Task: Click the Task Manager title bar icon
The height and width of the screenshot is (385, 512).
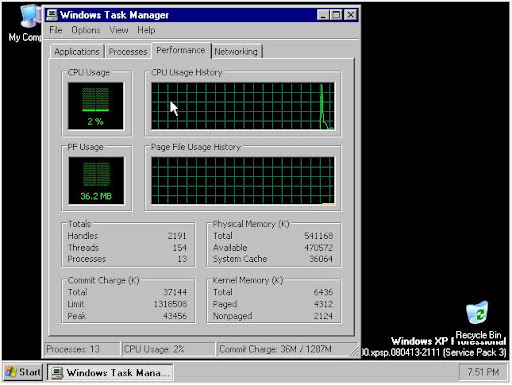Action: (52, 15)
